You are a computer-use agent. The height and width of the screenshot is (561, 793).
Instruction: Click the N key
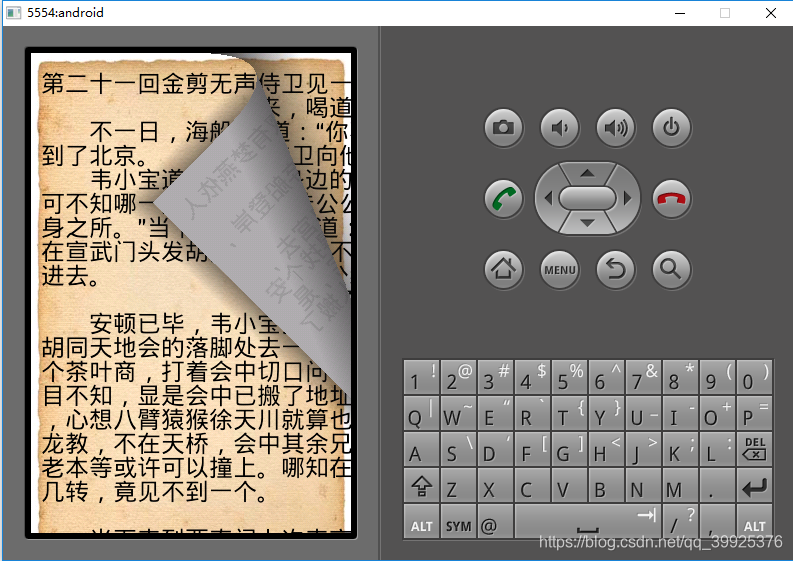coord(643,485)
